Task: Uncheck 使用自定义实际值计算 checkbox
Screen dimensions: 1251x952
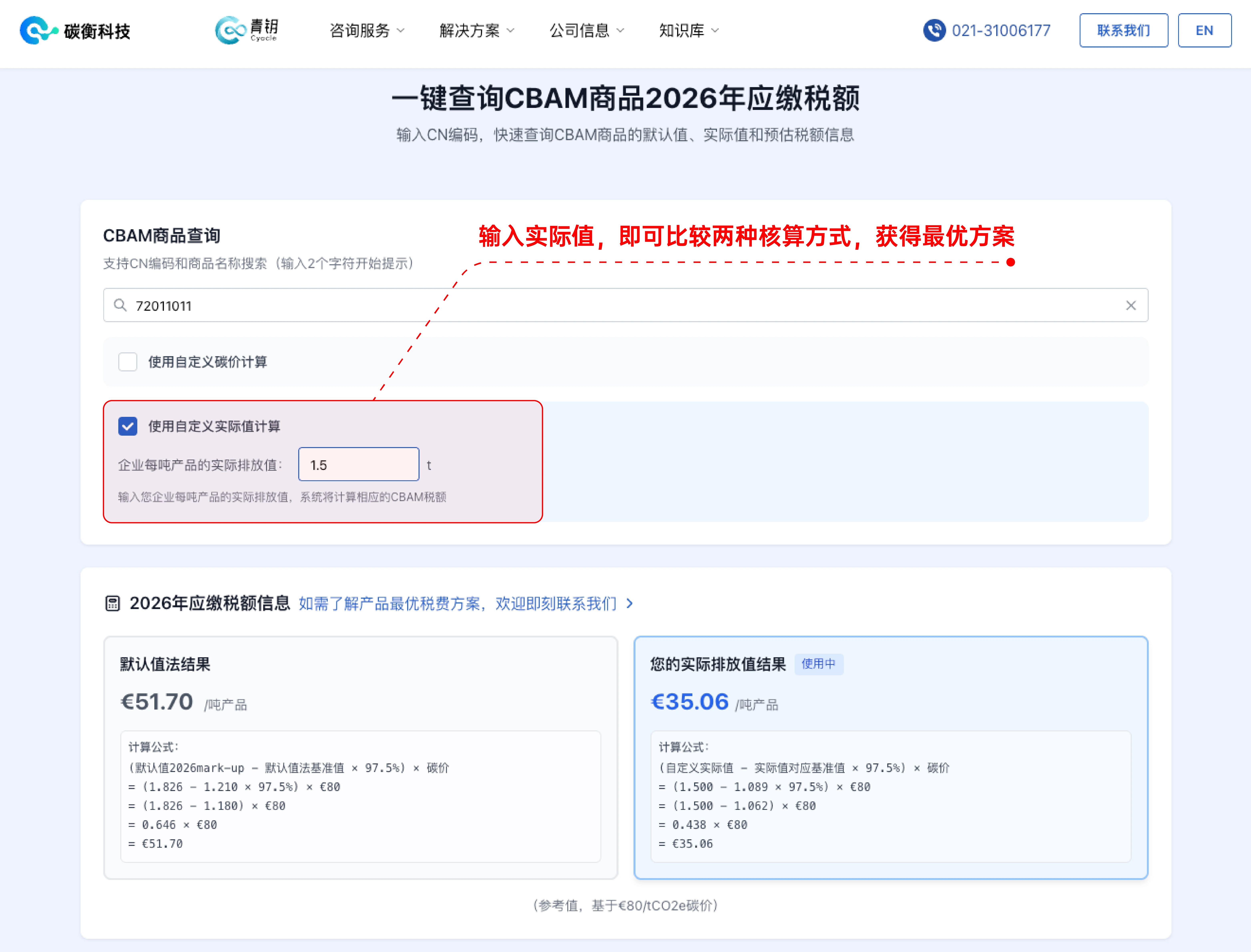Action: (128, 426)
